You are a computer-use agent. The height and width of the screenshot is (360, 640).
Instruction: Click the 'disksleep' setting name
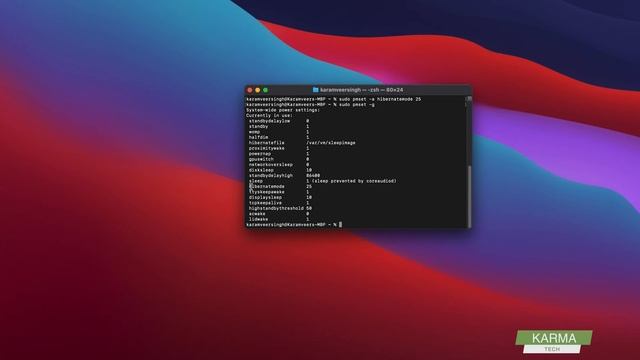pyautogui.click(x=261, y=170)
